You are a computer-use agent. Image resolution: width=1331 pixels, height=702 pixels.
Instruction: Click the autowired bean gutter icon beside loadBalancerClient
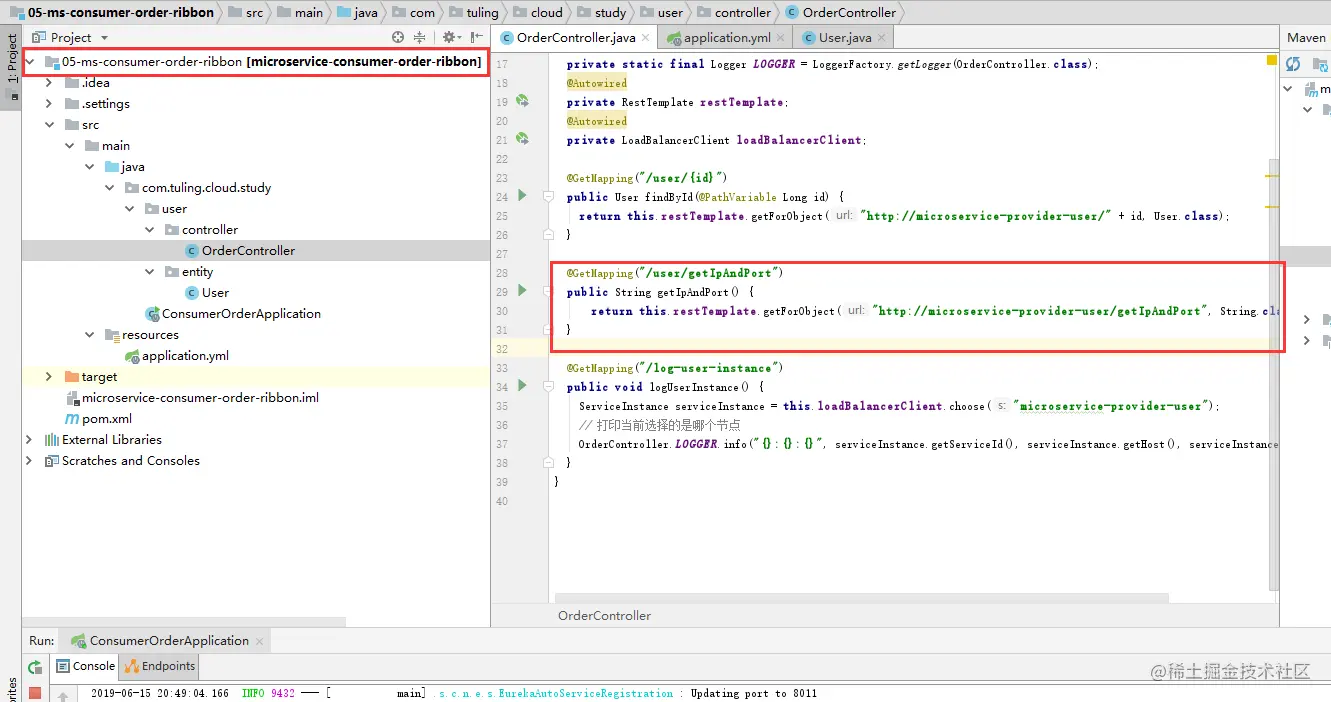point(522,140)
